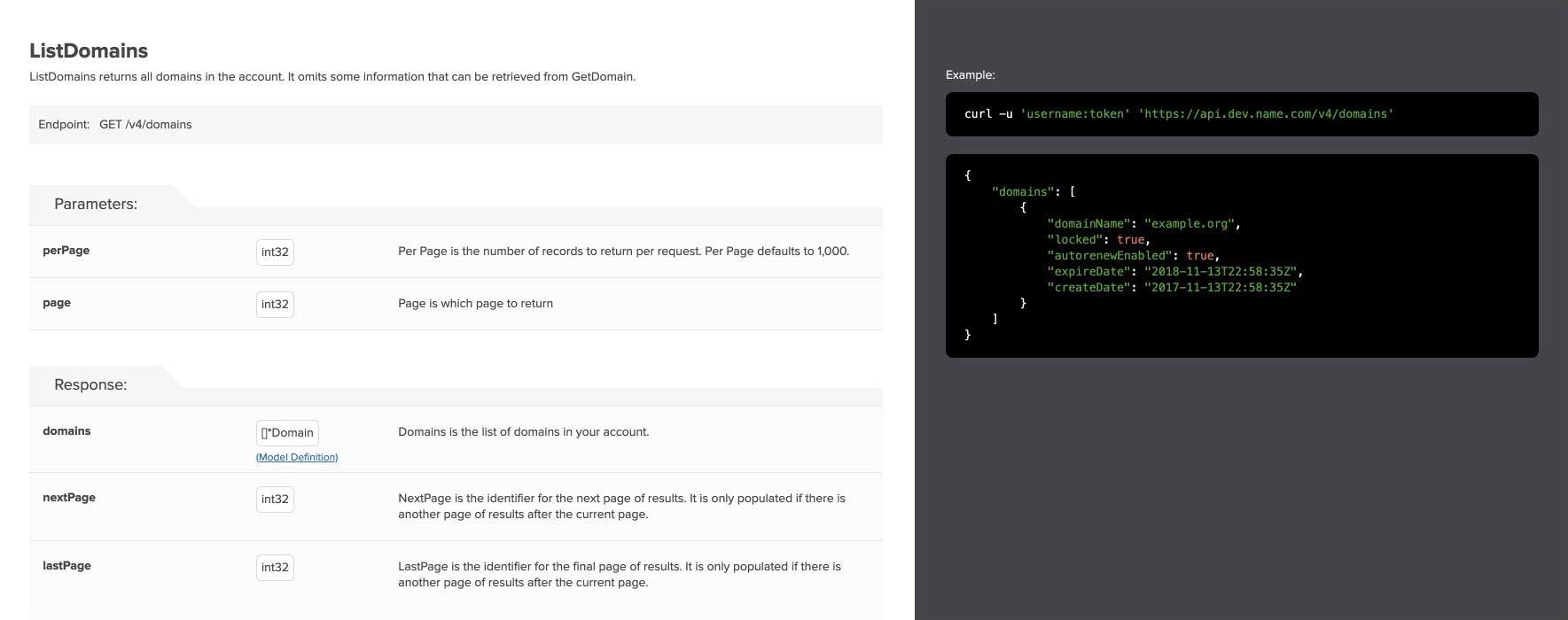Click the Parameters section tab
Screen dimensions: 1568x620
coord(96,204)
